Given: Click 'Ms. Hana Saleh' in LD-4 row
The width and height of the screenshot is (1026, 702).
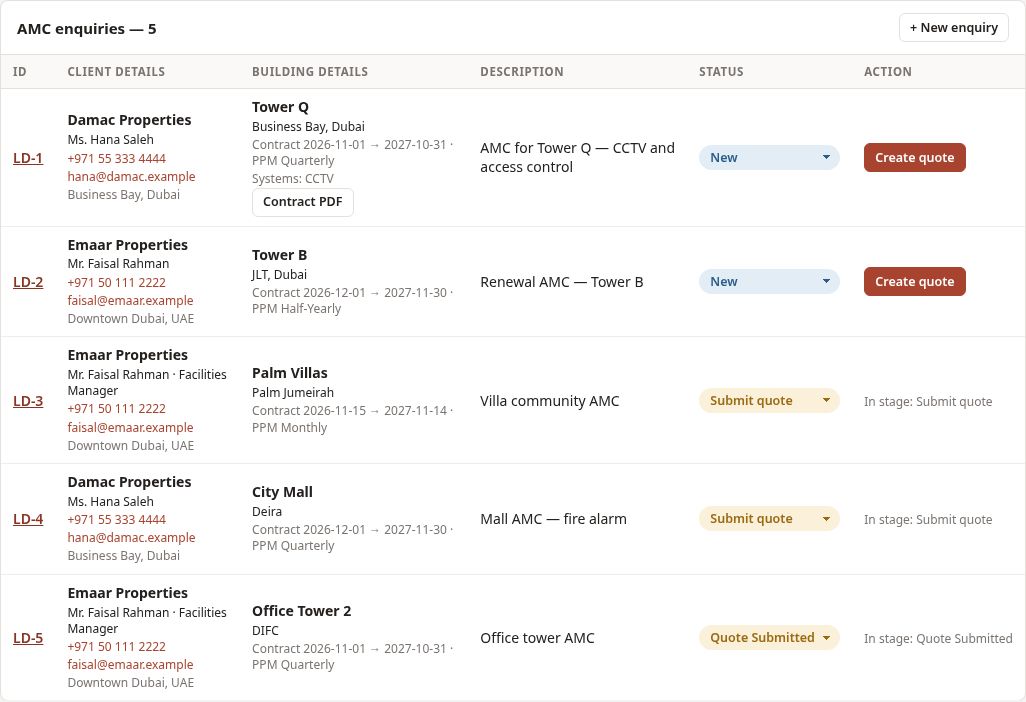Looking at the screenshot, I should [x=111, y=502].
